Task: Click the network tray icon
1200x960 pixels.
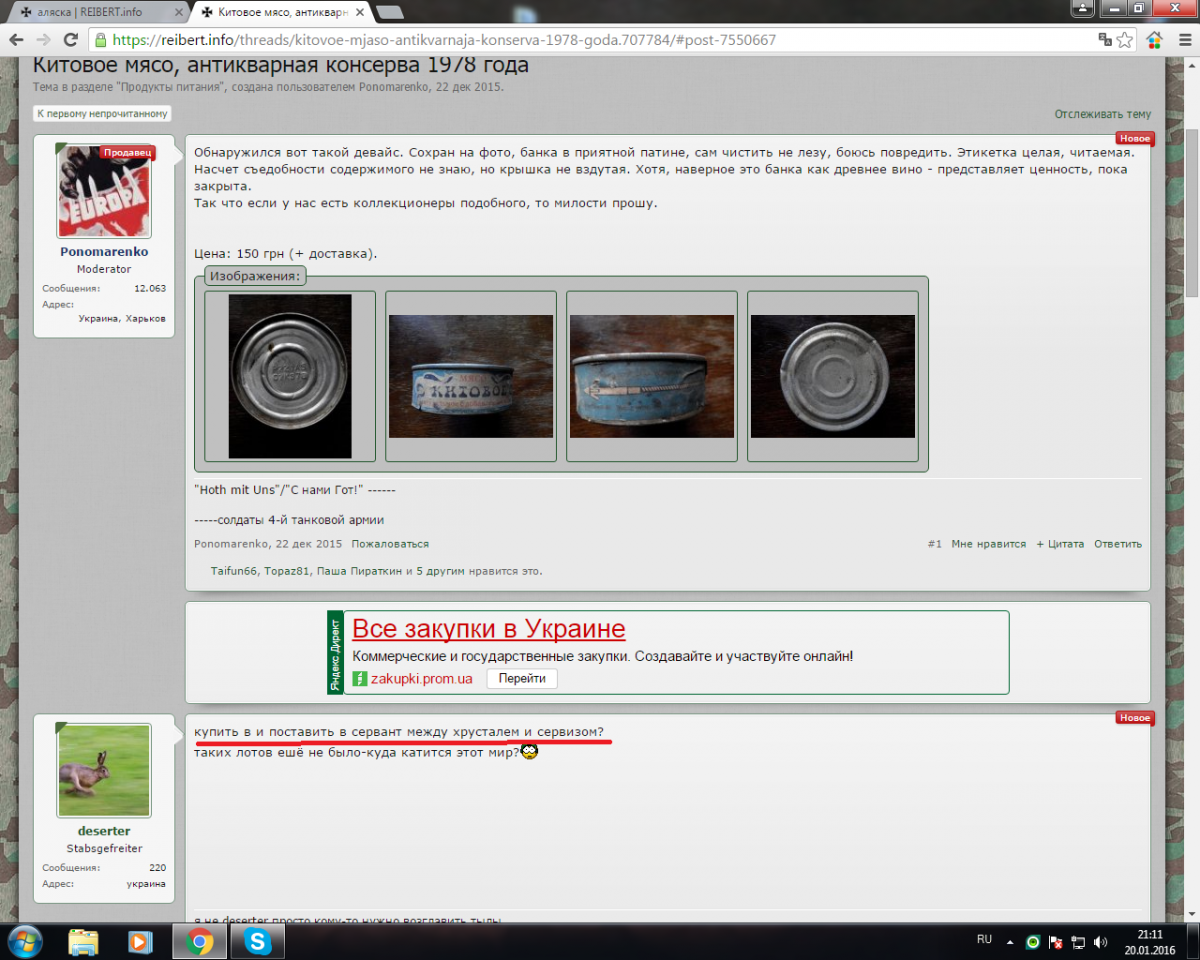Action: coord(1078,941)
